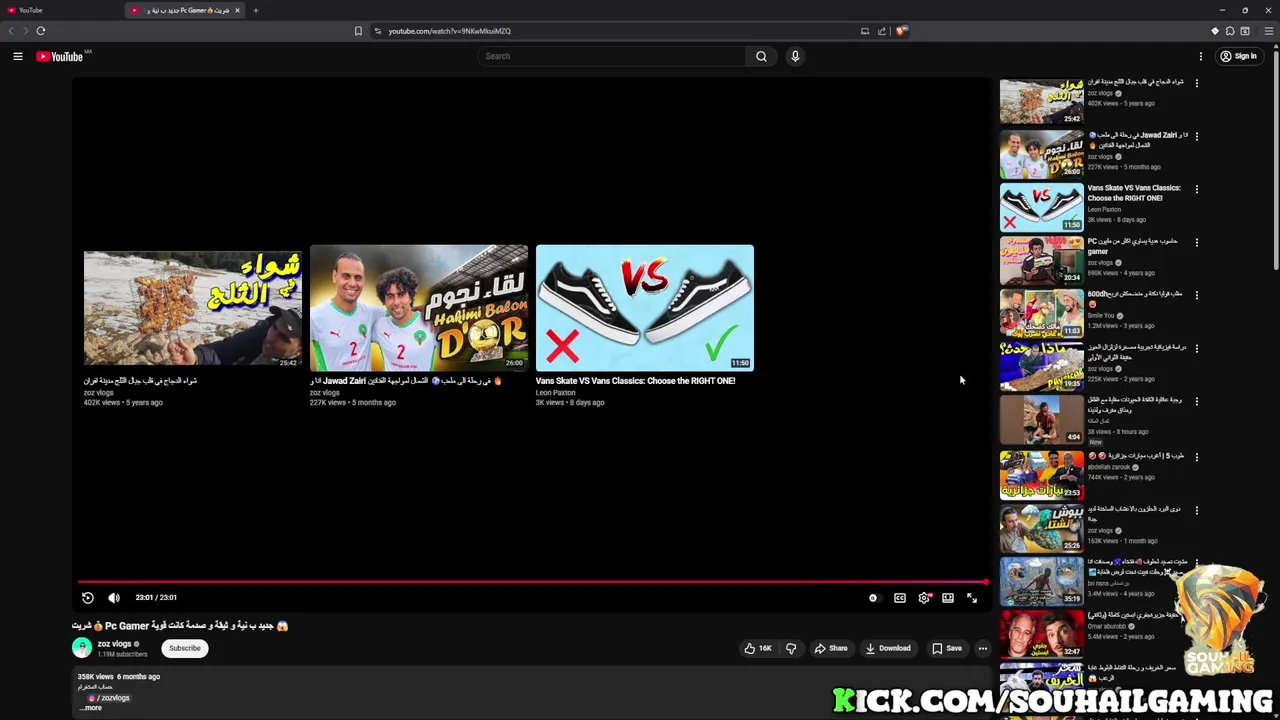
Task: Click the Brave shields lion icon
Action: (901, 31)
